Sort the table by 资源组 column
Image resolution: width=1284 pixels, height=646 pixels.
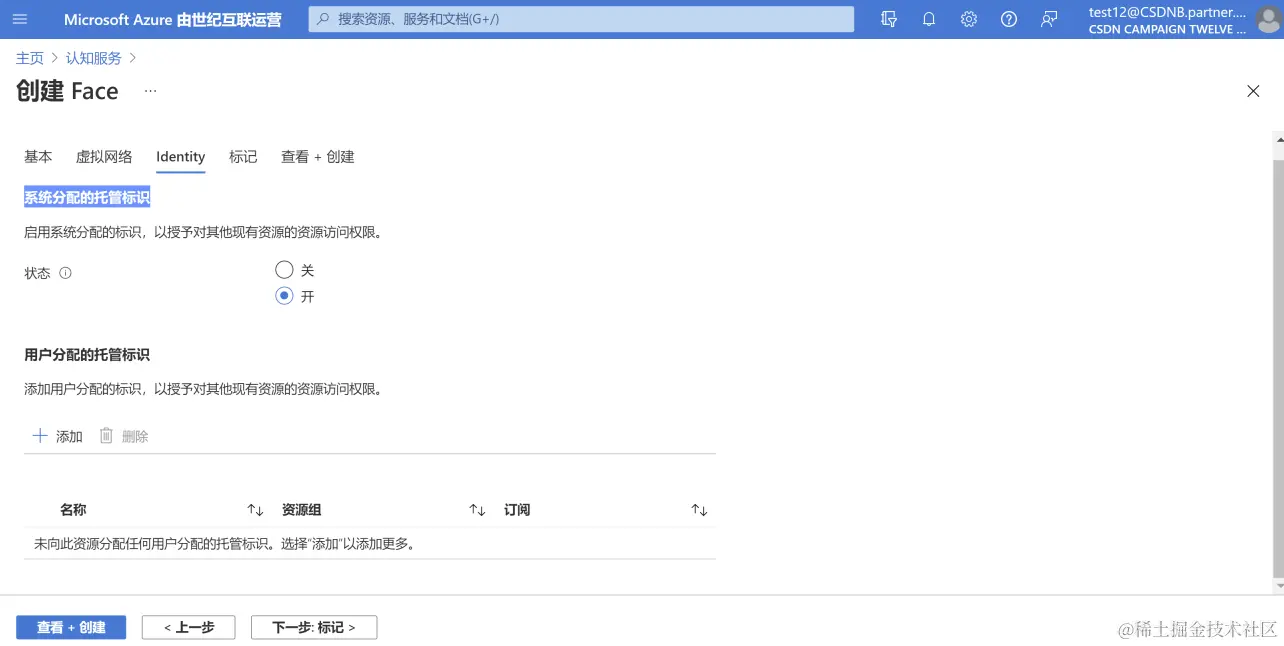coord(477,510)
